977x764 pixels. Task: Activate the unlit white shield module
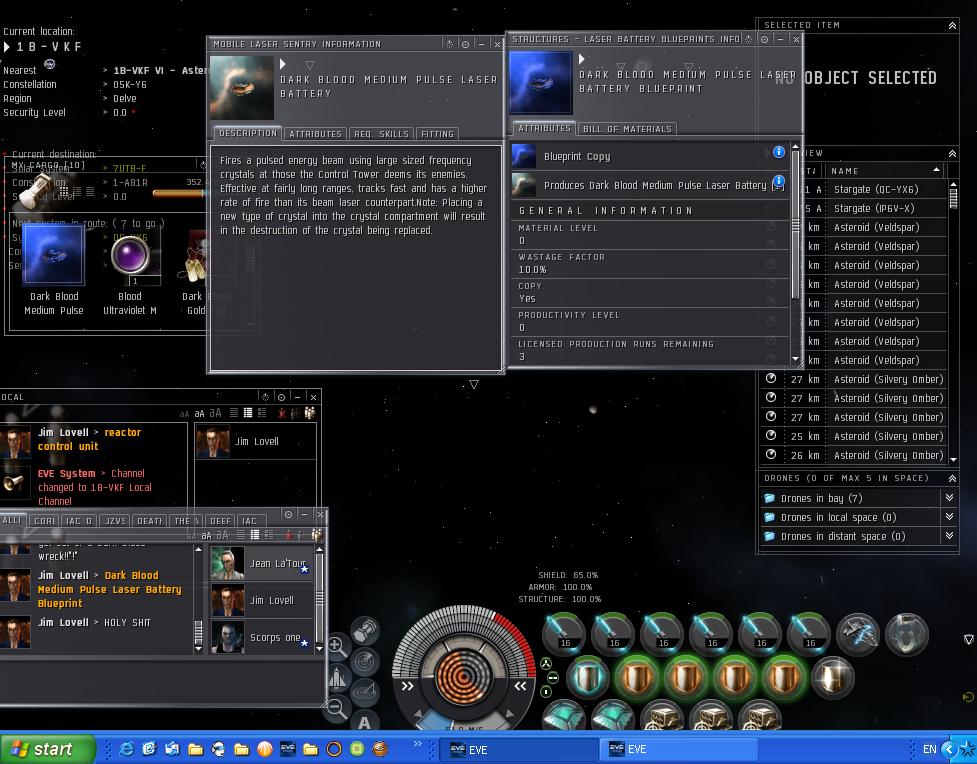click(832, 677)
